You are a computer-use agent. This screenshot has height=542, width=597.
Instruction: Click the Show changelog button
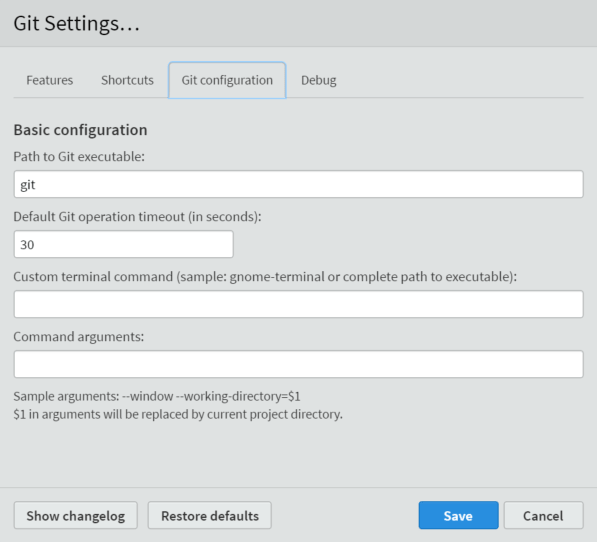click(76, 515)
